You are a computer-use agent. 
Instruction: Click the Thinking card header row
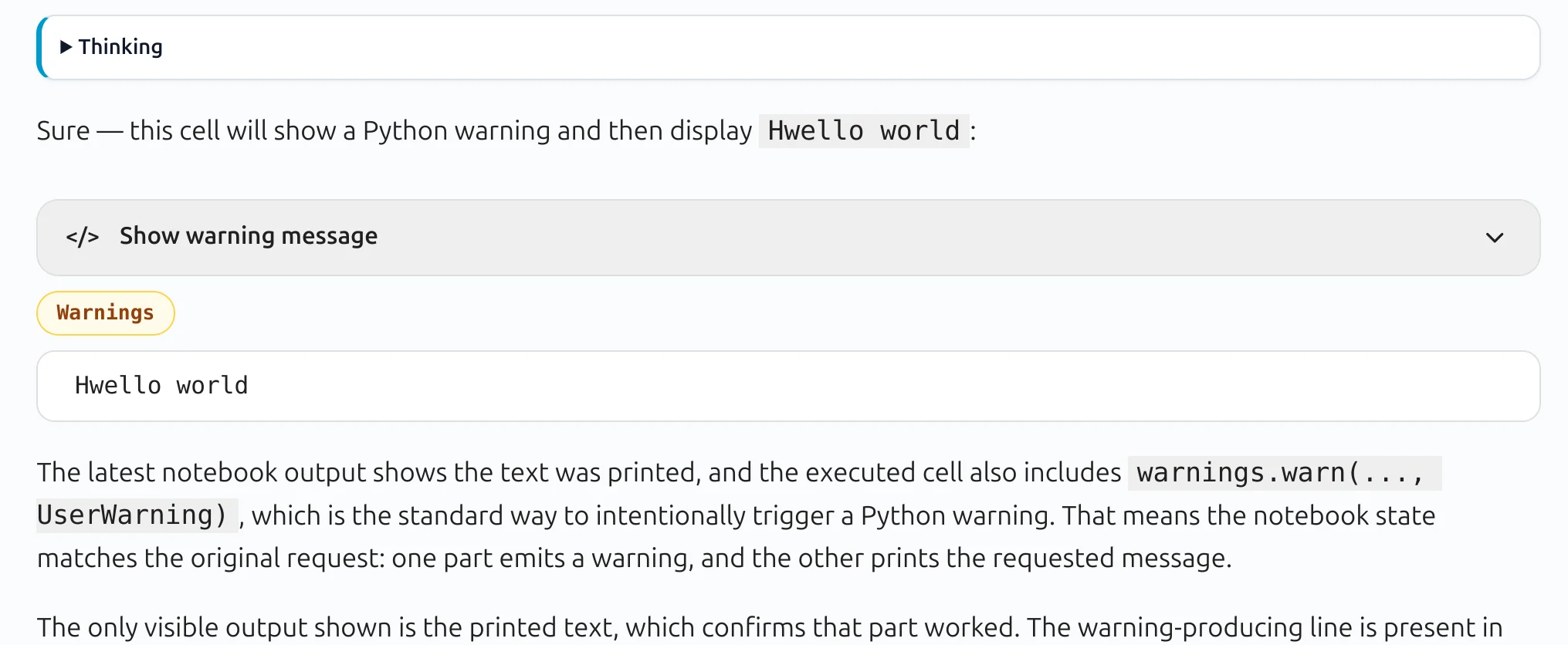(463, 47)
